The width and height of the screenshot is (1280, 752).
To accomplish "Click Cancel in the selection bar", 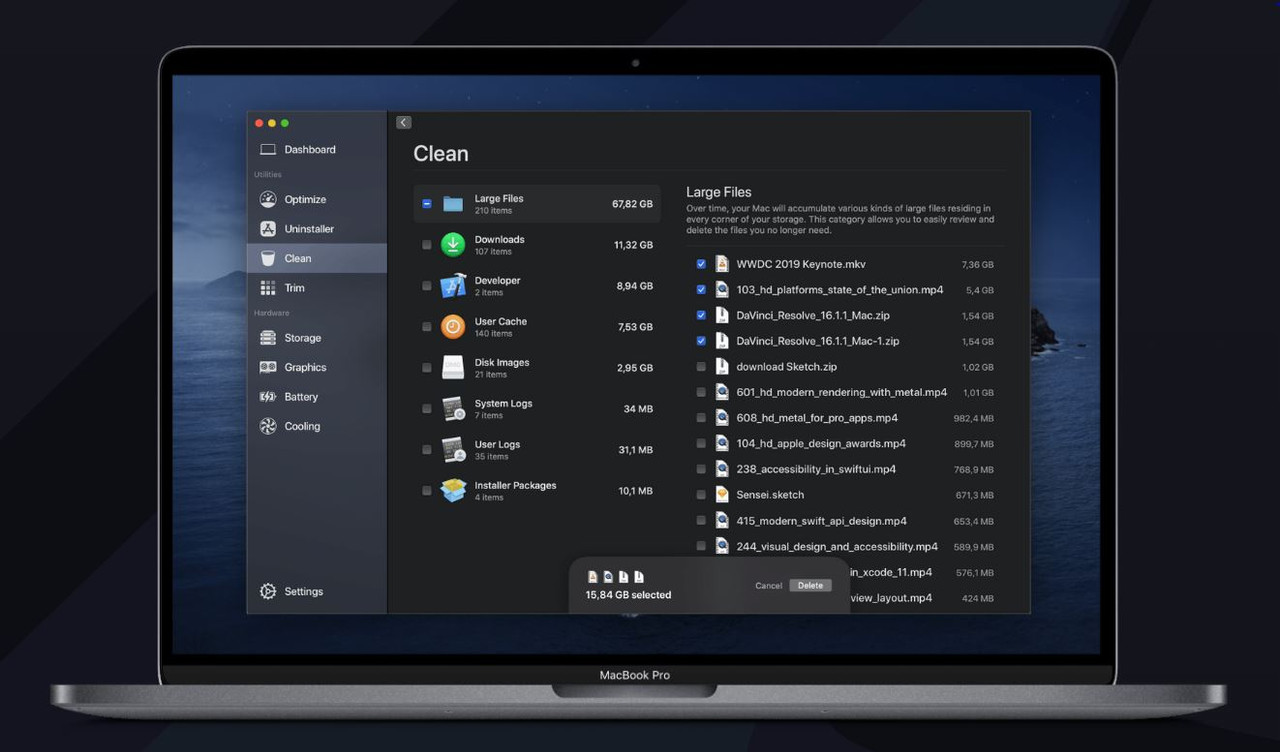I will (768, 586).
